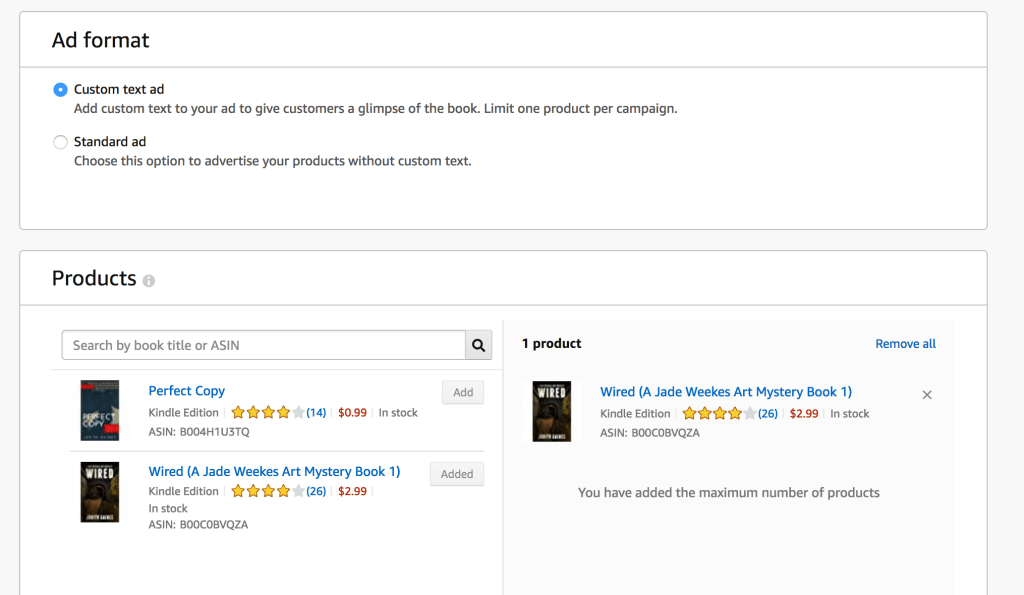Open Wired title link in search results
Screen dimensions: 1024x595
pyautogui.click(x=274, y=471)
